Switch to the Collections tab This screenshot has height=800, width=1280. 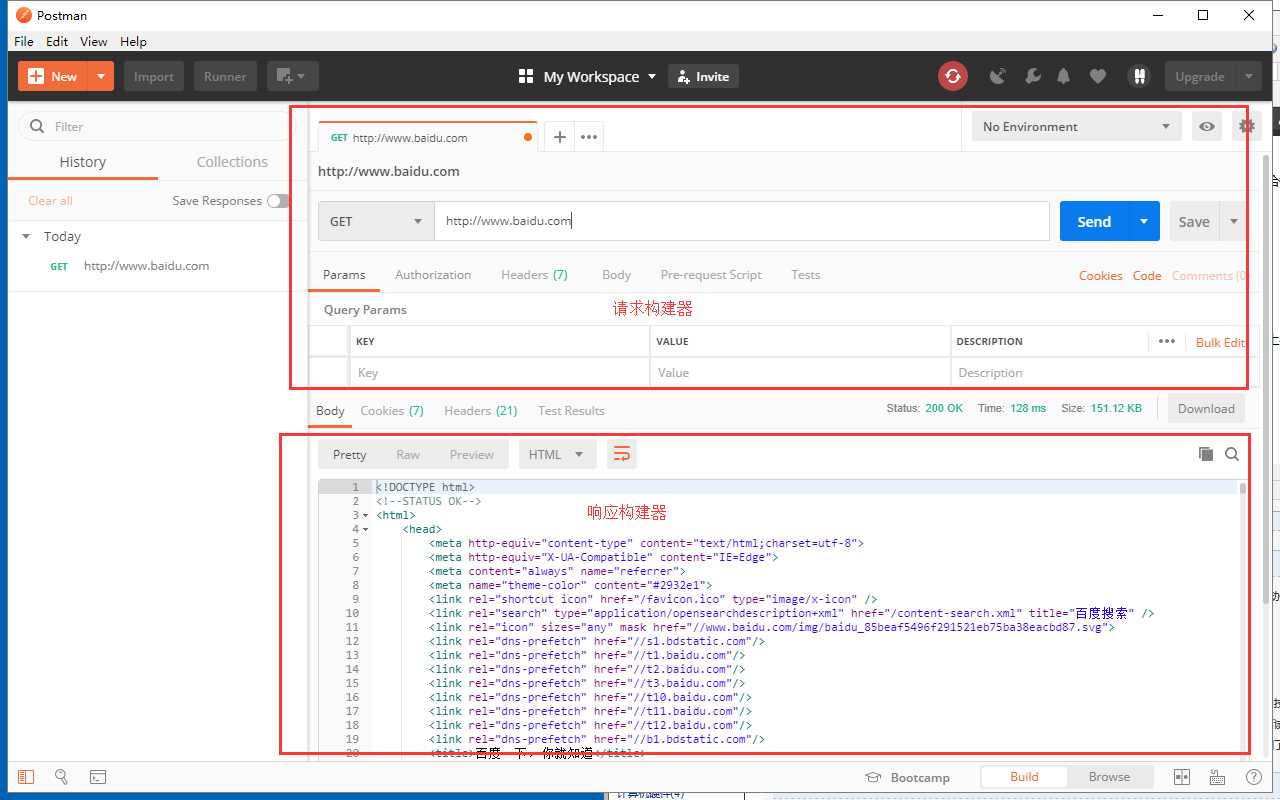232,162
